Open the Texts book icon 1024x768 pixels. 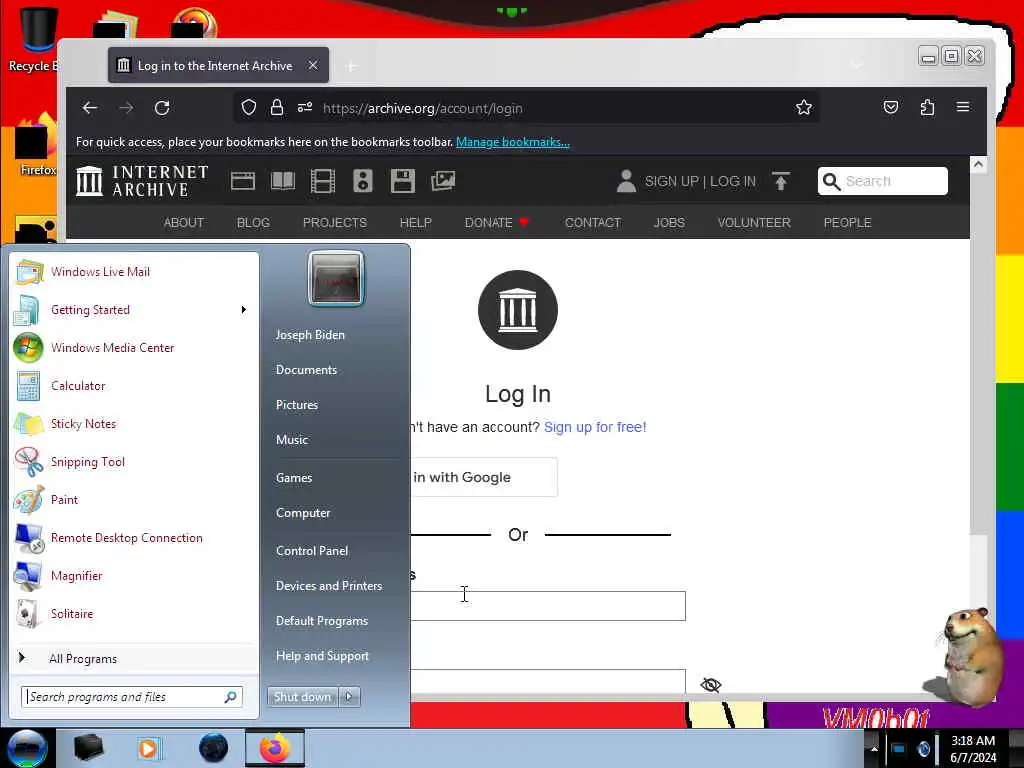(x=283, y=181)
